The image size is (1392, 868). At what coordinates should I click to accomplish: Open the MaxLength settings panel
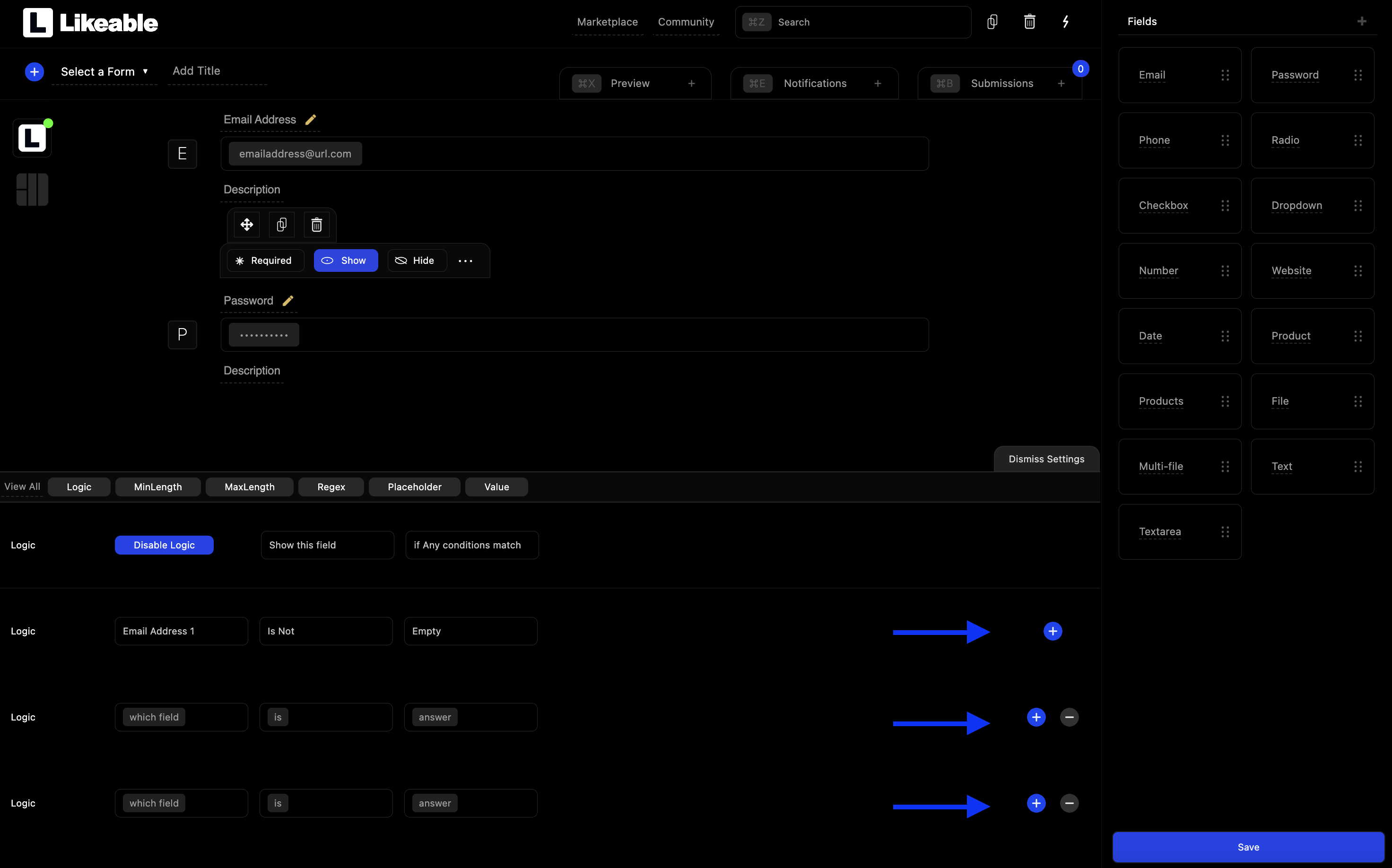249,487
